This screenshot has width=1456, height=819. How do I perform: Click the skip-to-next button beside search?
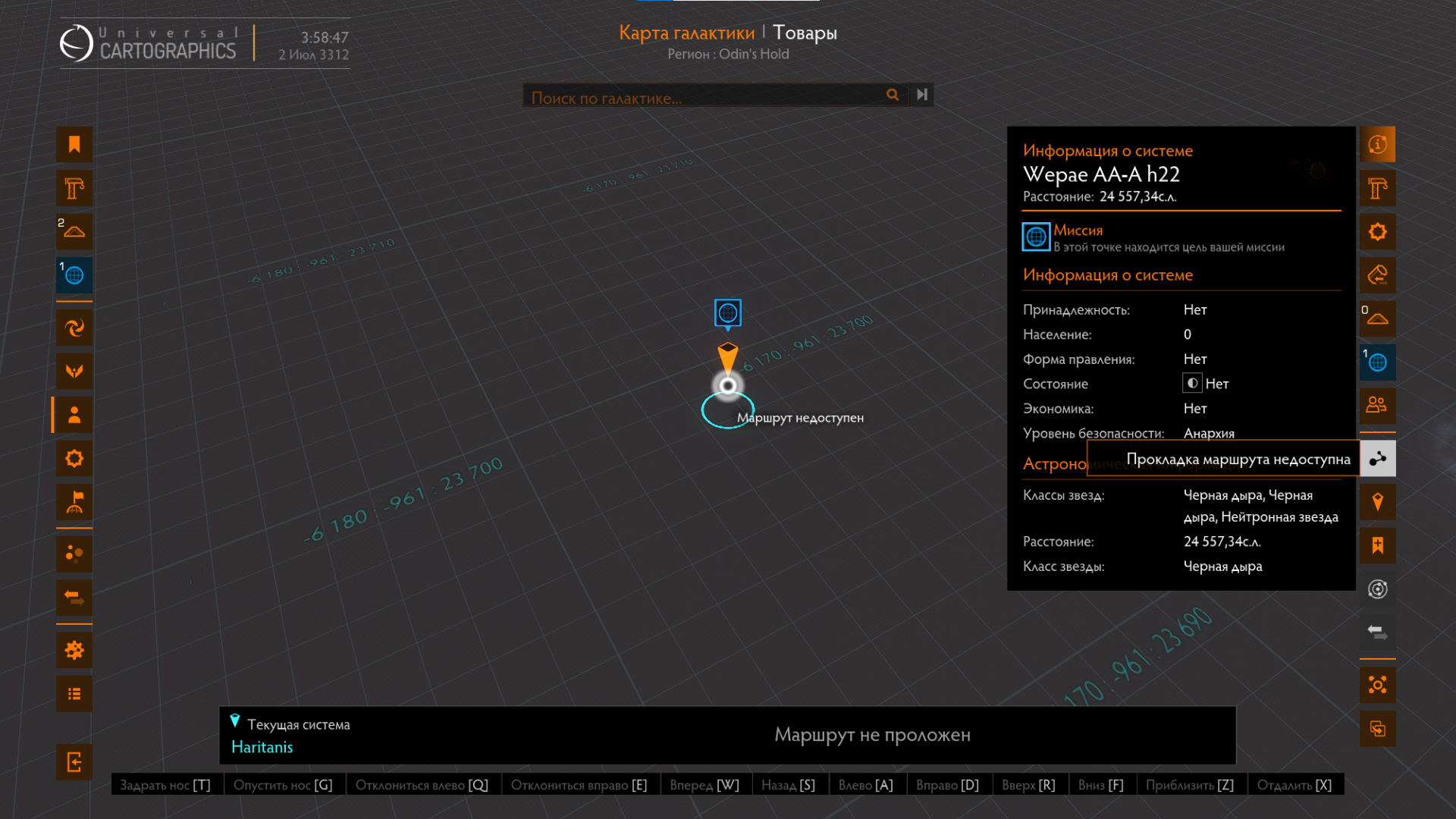click(922, 95)
